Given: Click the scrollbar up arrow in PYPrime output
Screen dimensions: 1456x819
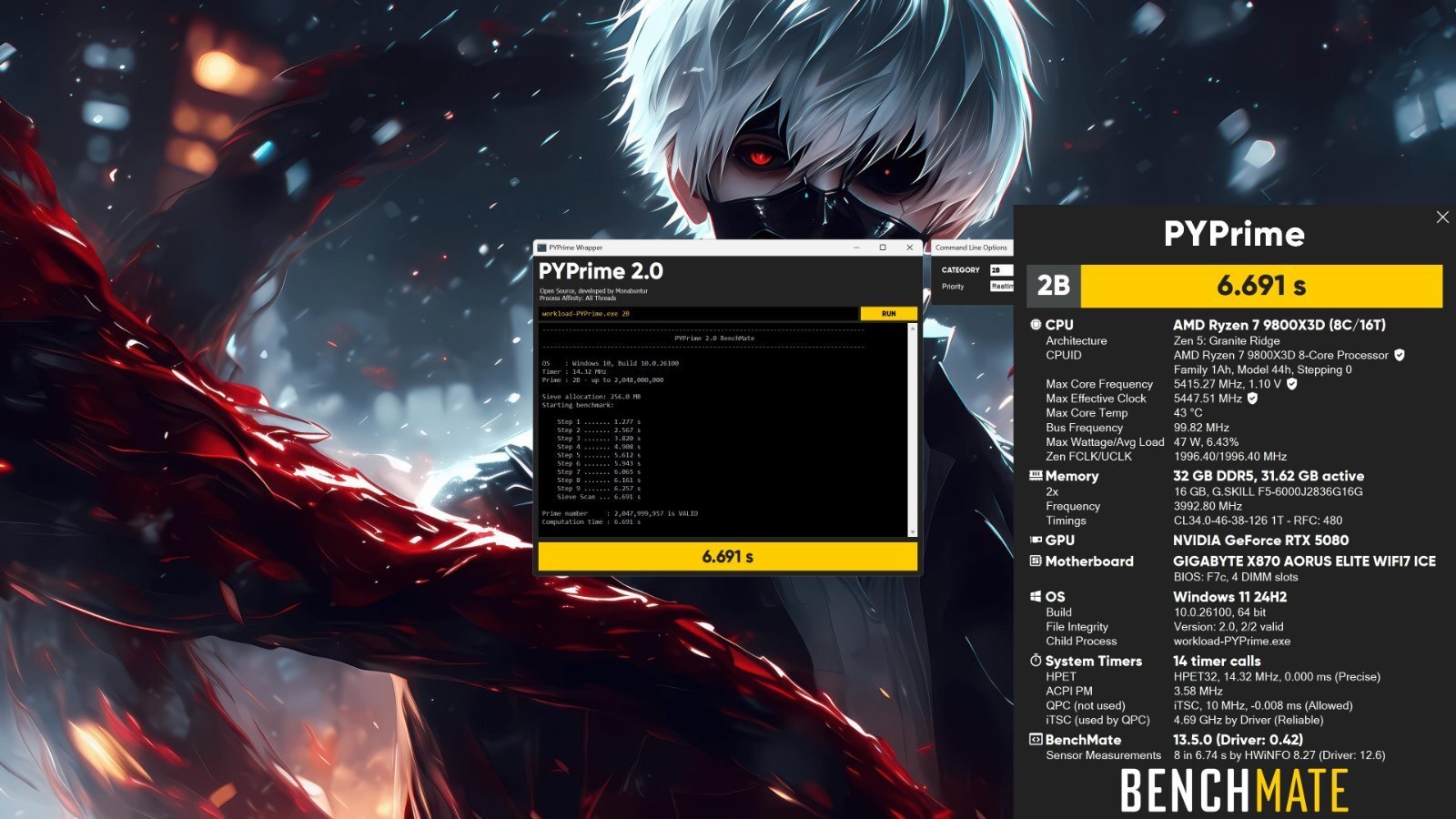Looking at the screenshot, I should [912, 329].
